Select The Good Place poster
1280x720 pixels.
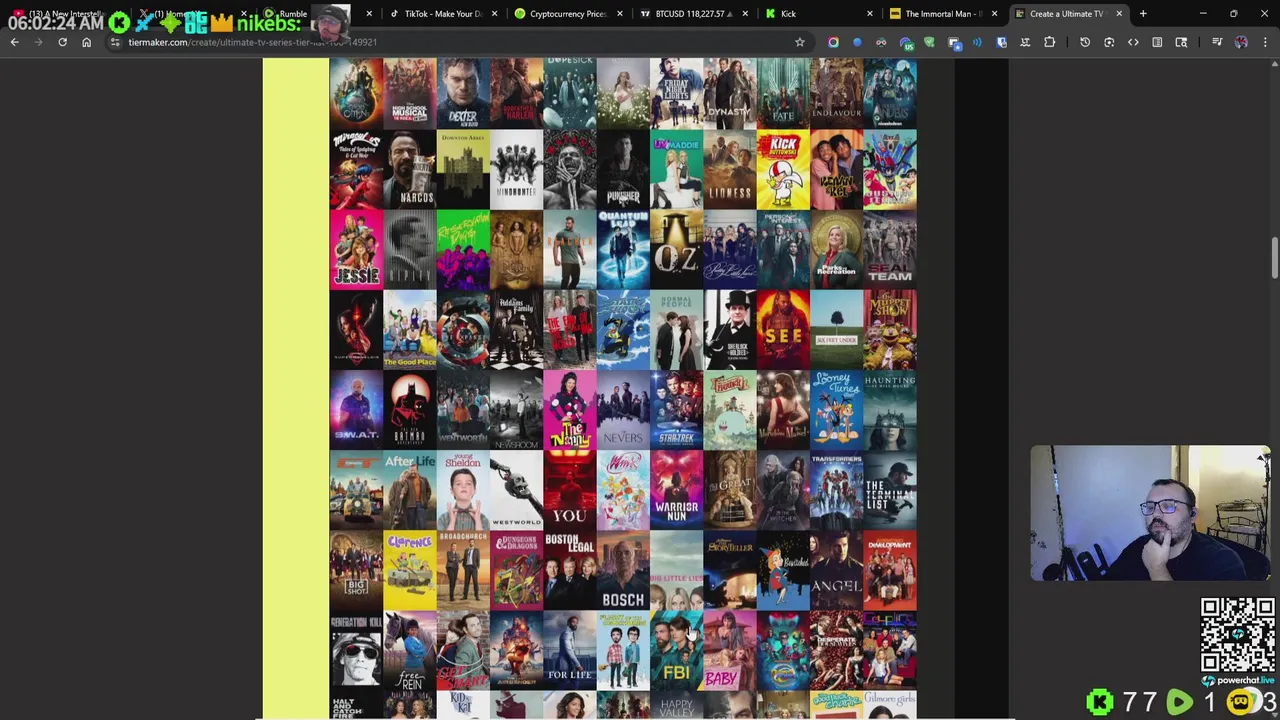pos(410,330)
